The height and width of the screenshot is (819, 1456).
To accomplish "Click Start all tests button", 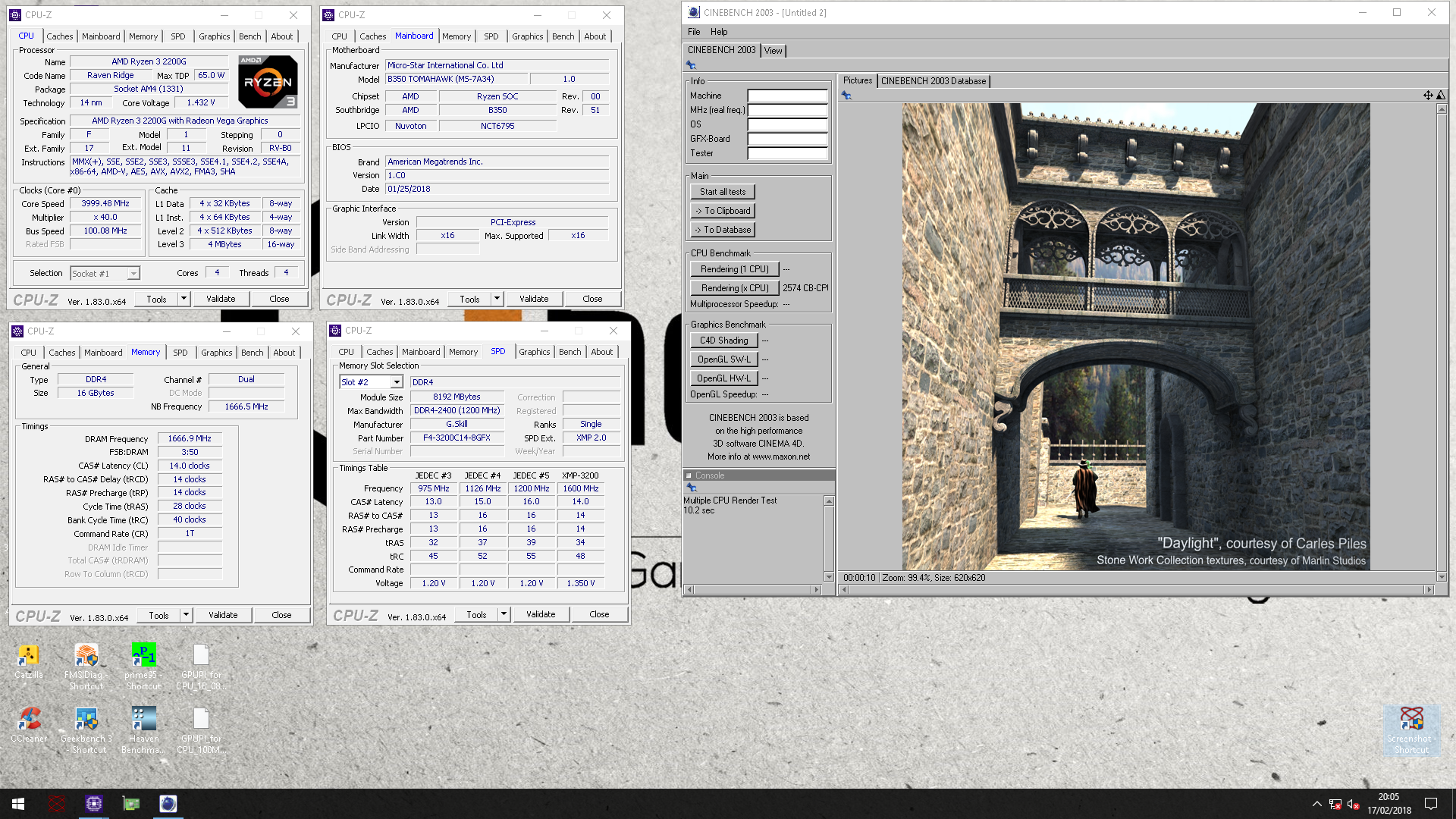I will [723, 192].
